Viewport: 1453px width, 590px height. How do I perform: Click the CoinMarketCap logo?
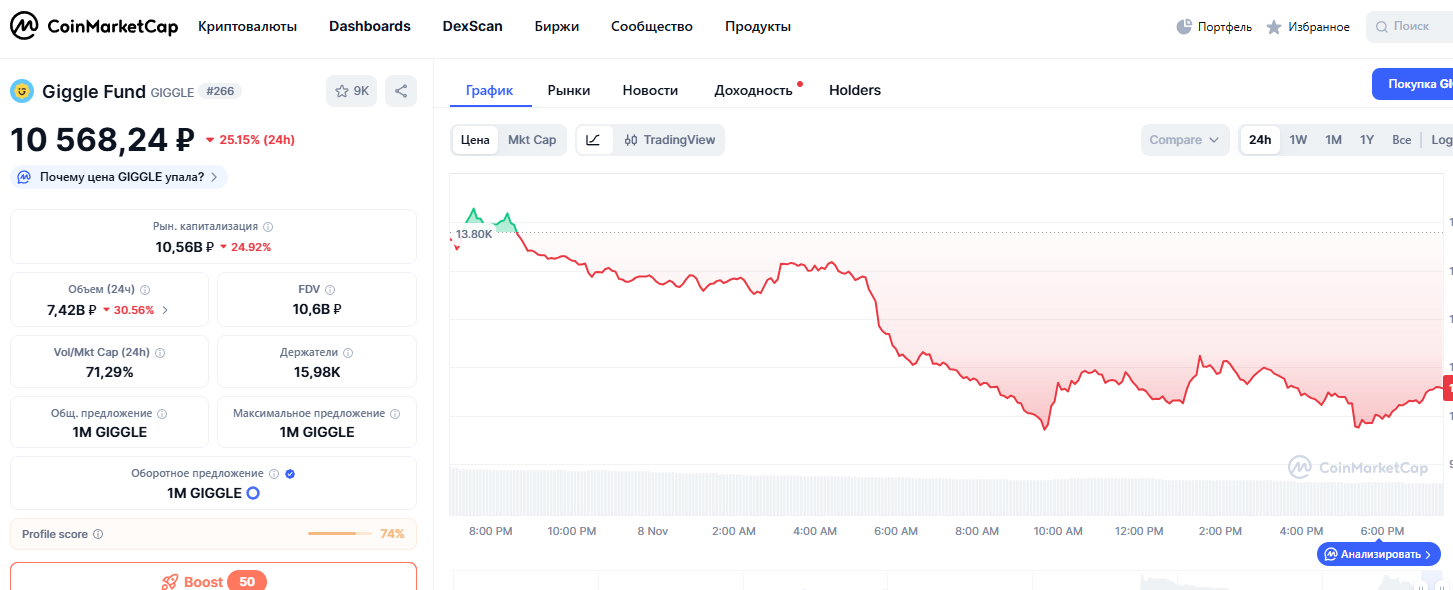coord(94,27)
